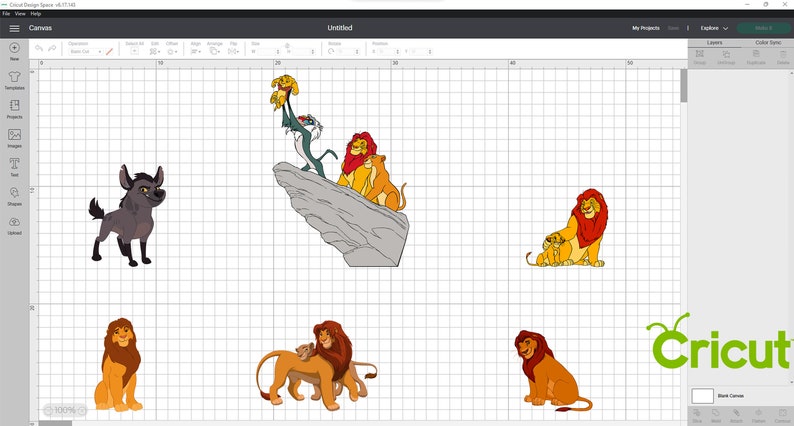The image size is (794, 426).
Task: Select the Pride Rock Rafiki image
Action: (x=339, y=171)
